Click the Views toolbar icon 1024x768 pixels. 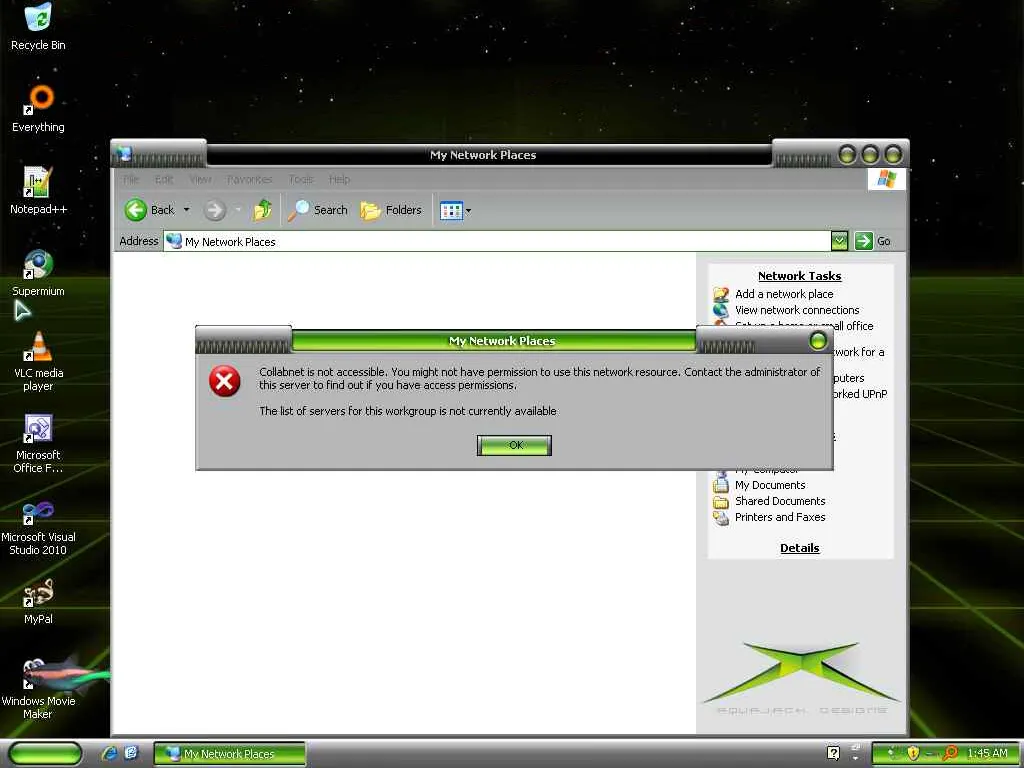pyautogui.click(x=451, y=210)
